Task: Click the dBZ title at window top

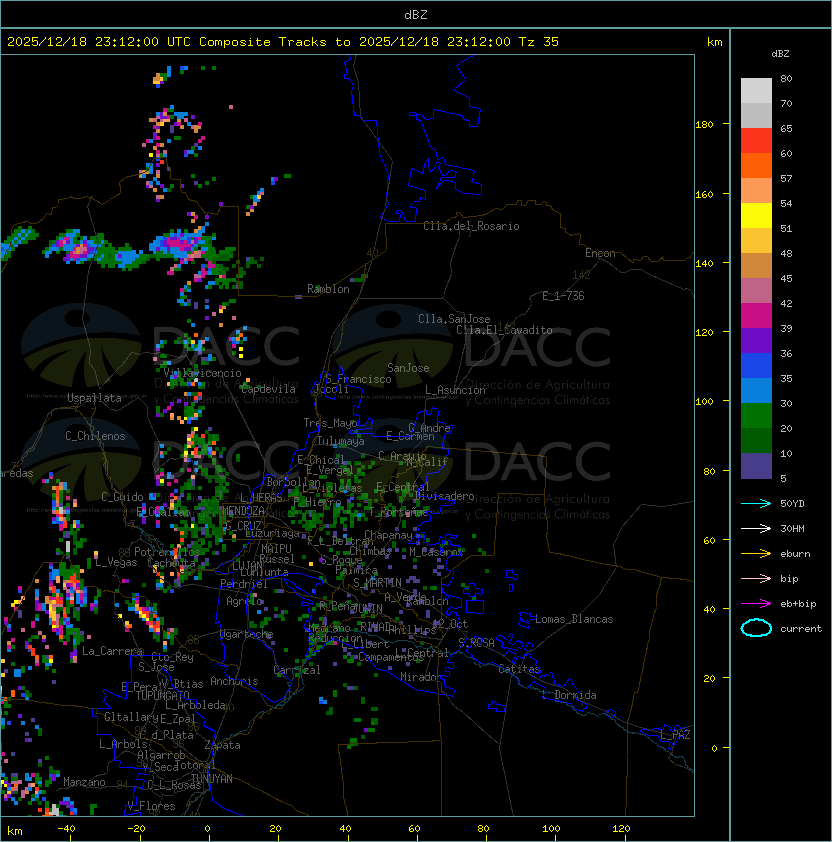Action: [416, 15]
